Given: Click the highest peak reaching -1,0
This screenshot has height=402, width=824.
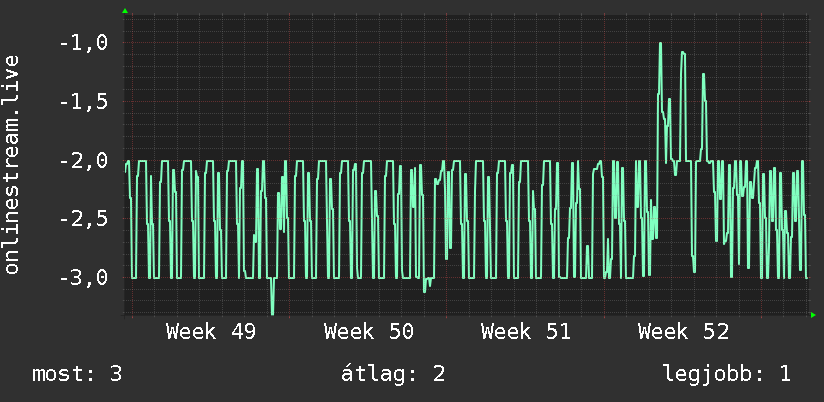Looking at the screenshot, I should pyautogui.click(x=660, y=44).
